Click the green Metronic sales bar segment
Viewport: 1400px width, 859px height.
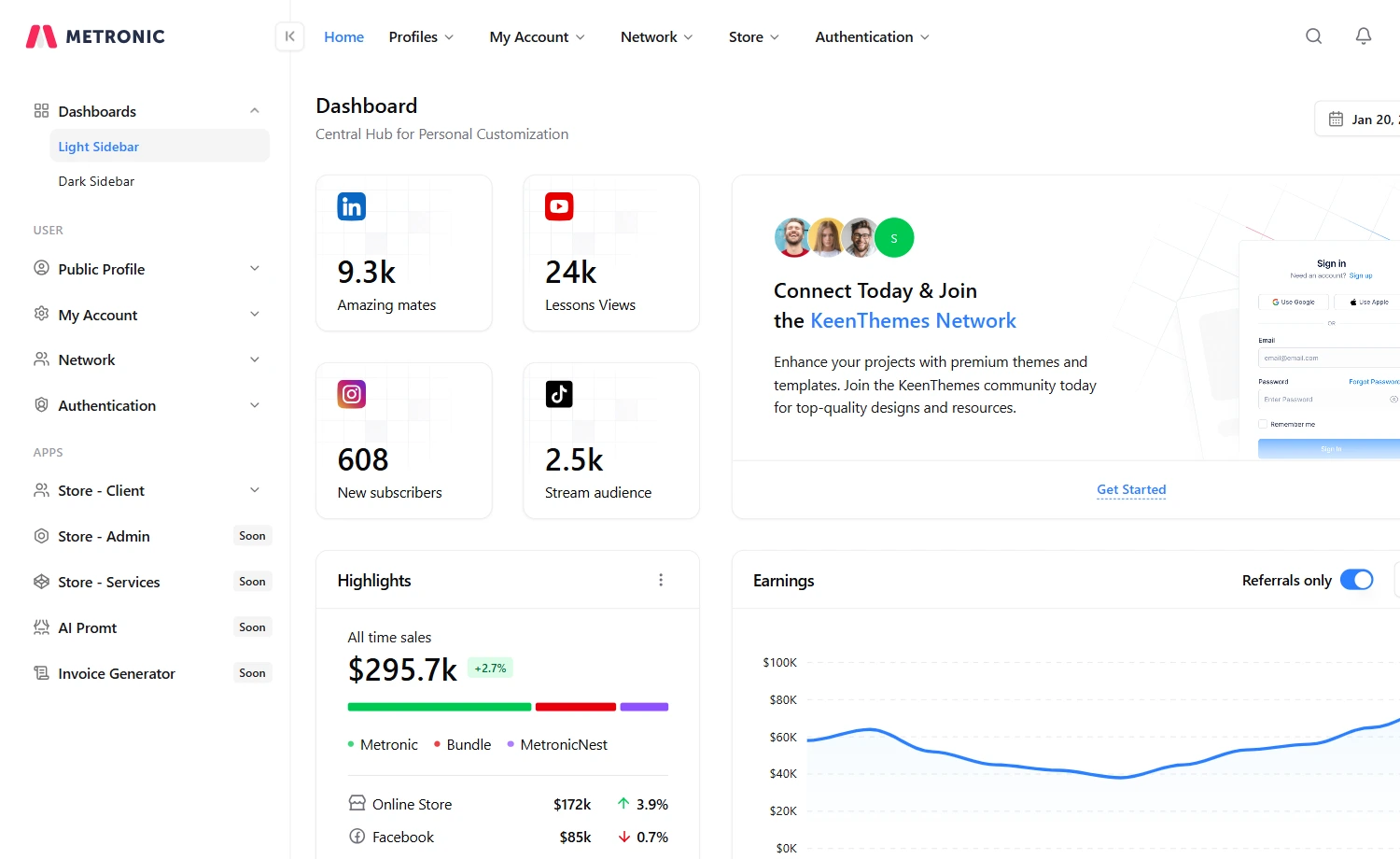(x=440, y=707)
